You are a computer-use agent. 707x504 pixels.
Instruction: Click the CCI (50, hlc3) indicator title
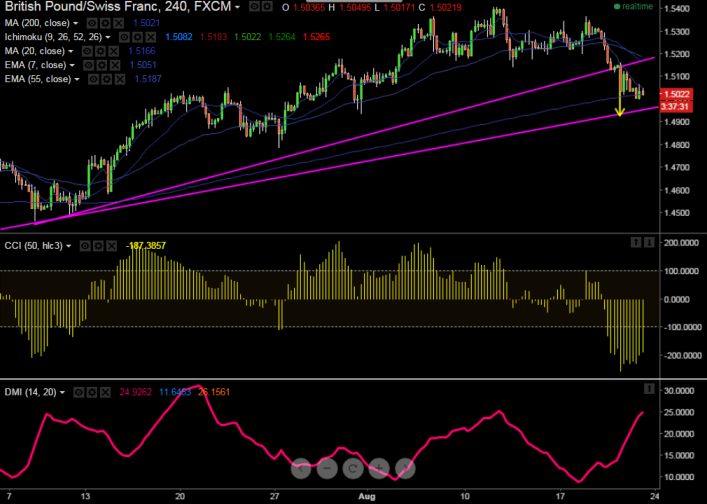[x=33, y=246]
